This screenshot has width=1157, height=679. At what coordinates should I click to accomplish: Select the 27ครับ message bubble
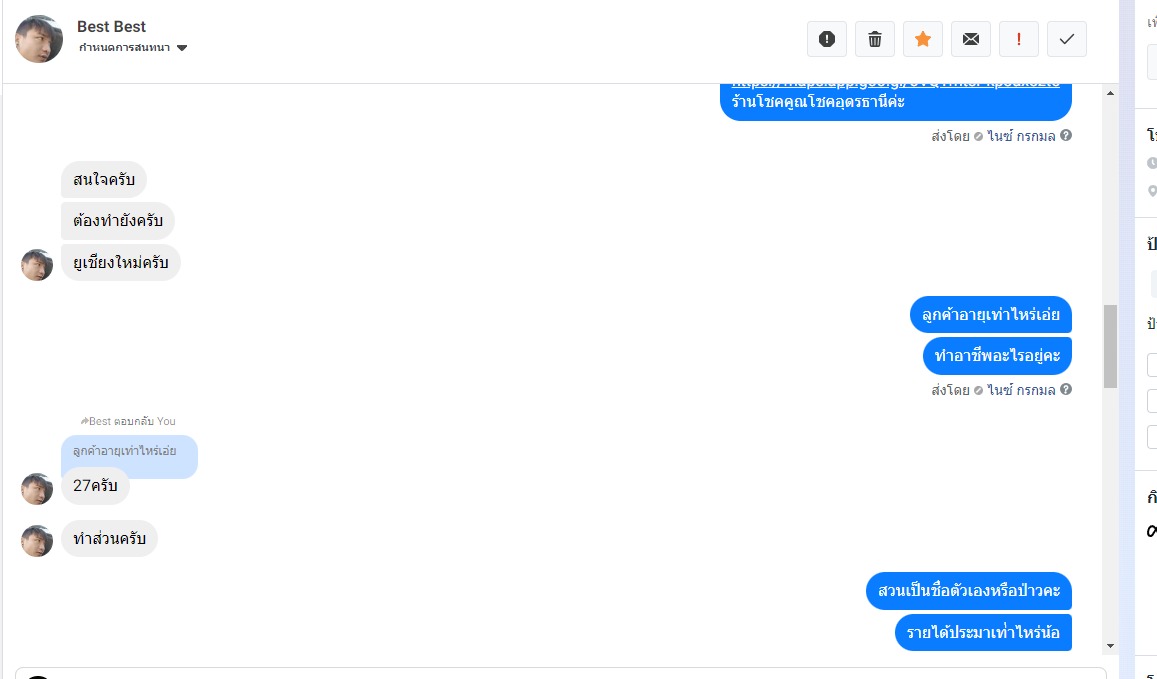[x=95, y=486]
